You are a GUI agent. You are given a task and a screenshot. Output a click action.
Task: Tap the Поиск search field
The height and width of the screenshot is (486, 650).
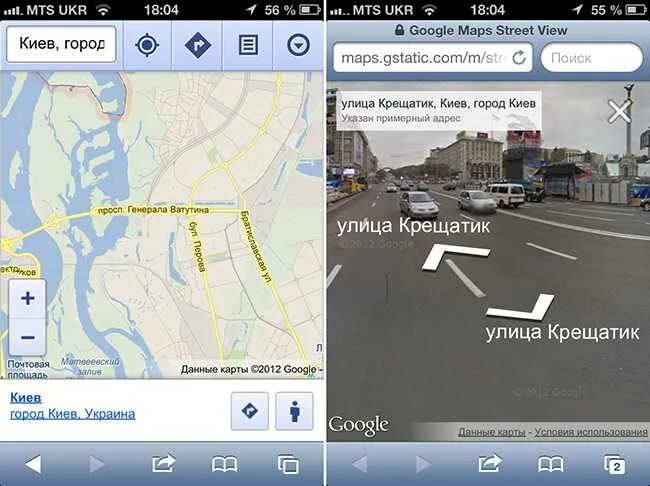tap(592, 58)
